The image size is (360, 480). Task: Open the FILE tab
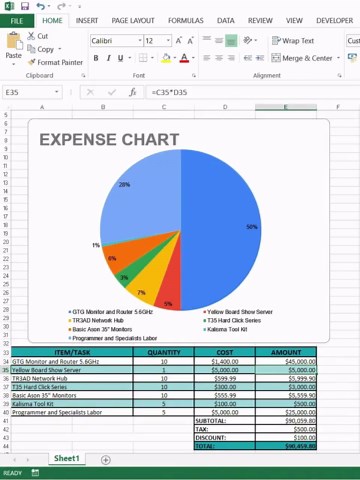tap(17, 21)
